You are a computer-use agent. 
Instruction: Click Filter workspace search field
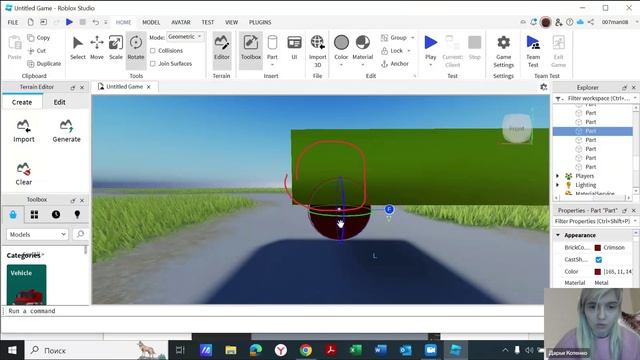(x=600, y=98)
